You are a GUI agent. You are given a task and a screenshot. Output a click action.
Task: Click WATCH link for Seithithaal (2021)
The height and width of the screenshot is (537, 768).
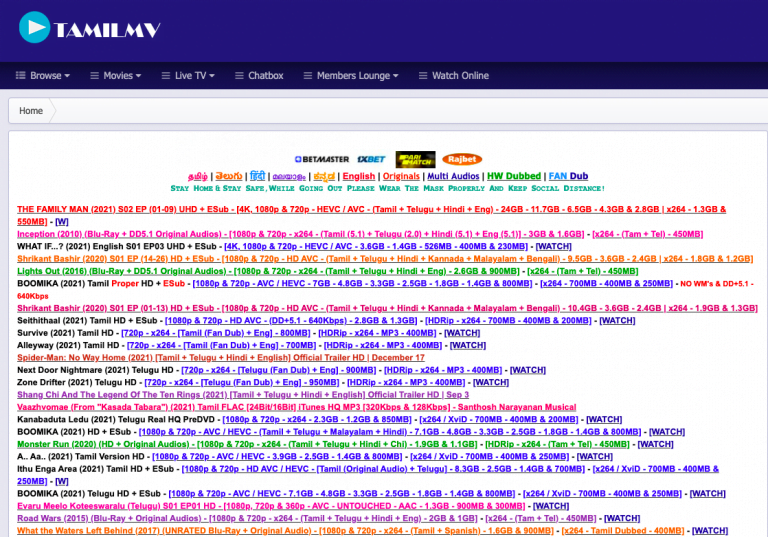coord(617,320)
